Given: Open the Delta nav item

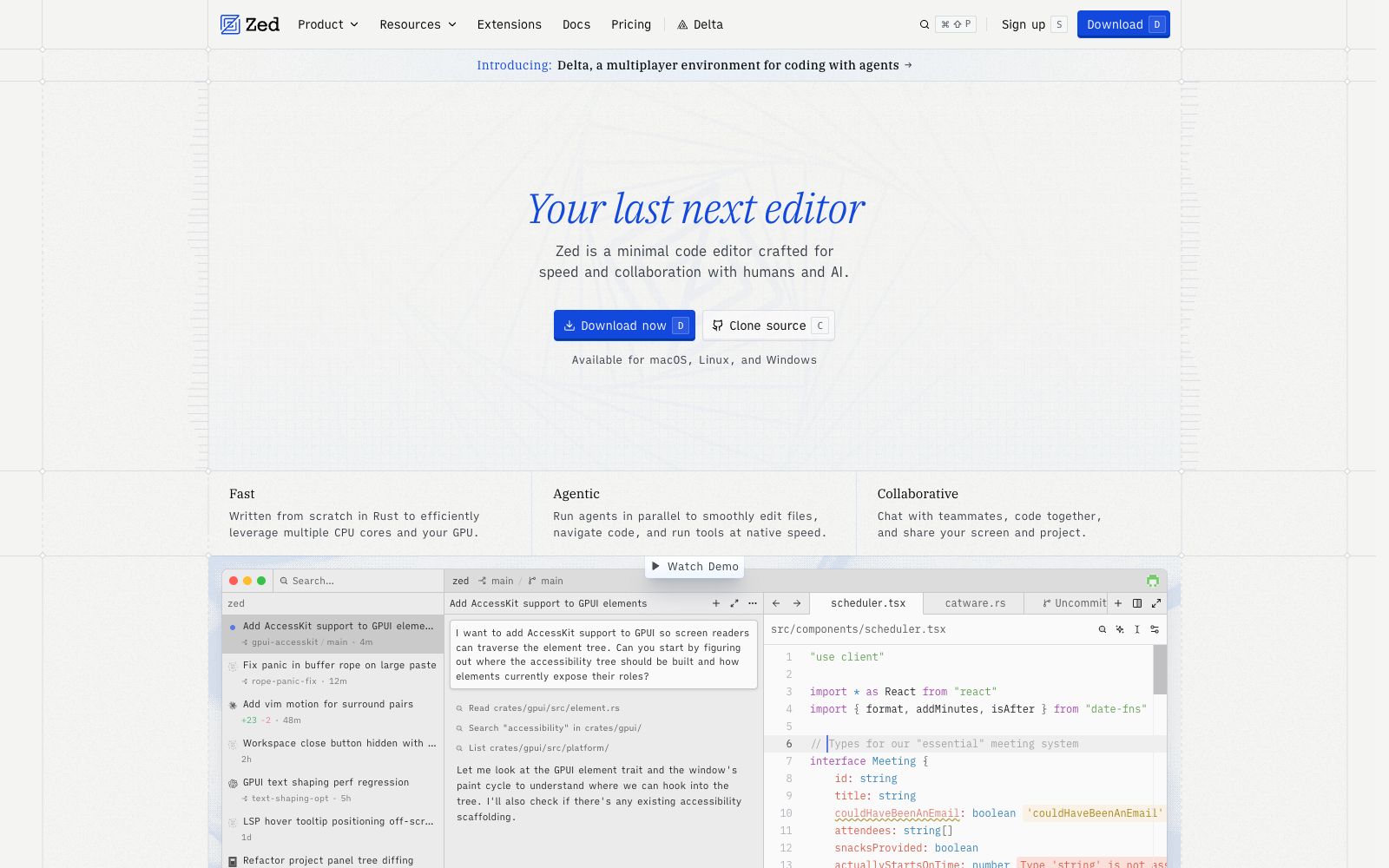Looking at the screenshot, I should click(x=700, y=24).
